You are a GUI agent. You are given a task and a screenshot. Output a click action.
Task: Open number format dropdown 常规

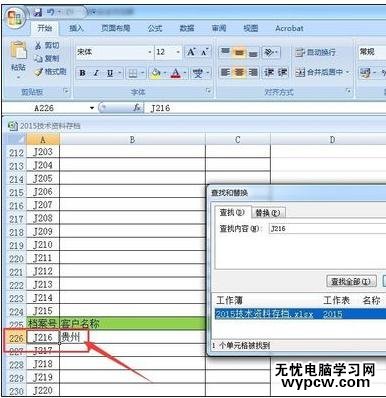click(x=371, y=52)
